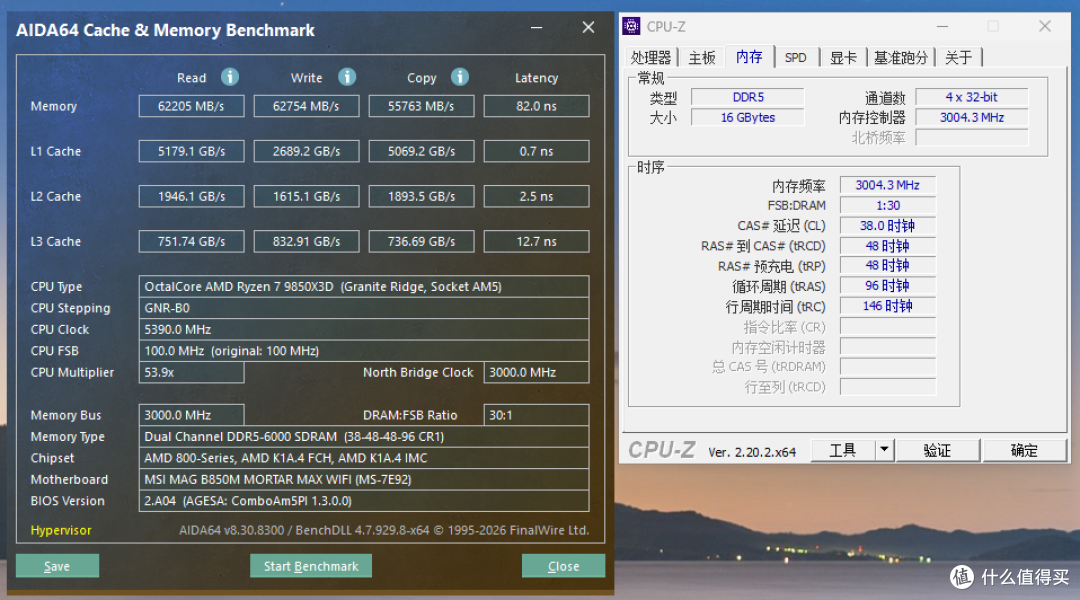Open the CPU-Z tools dropdown arrow
The width and height of the screenshot is (1080, 600).
tap(884, 451)
